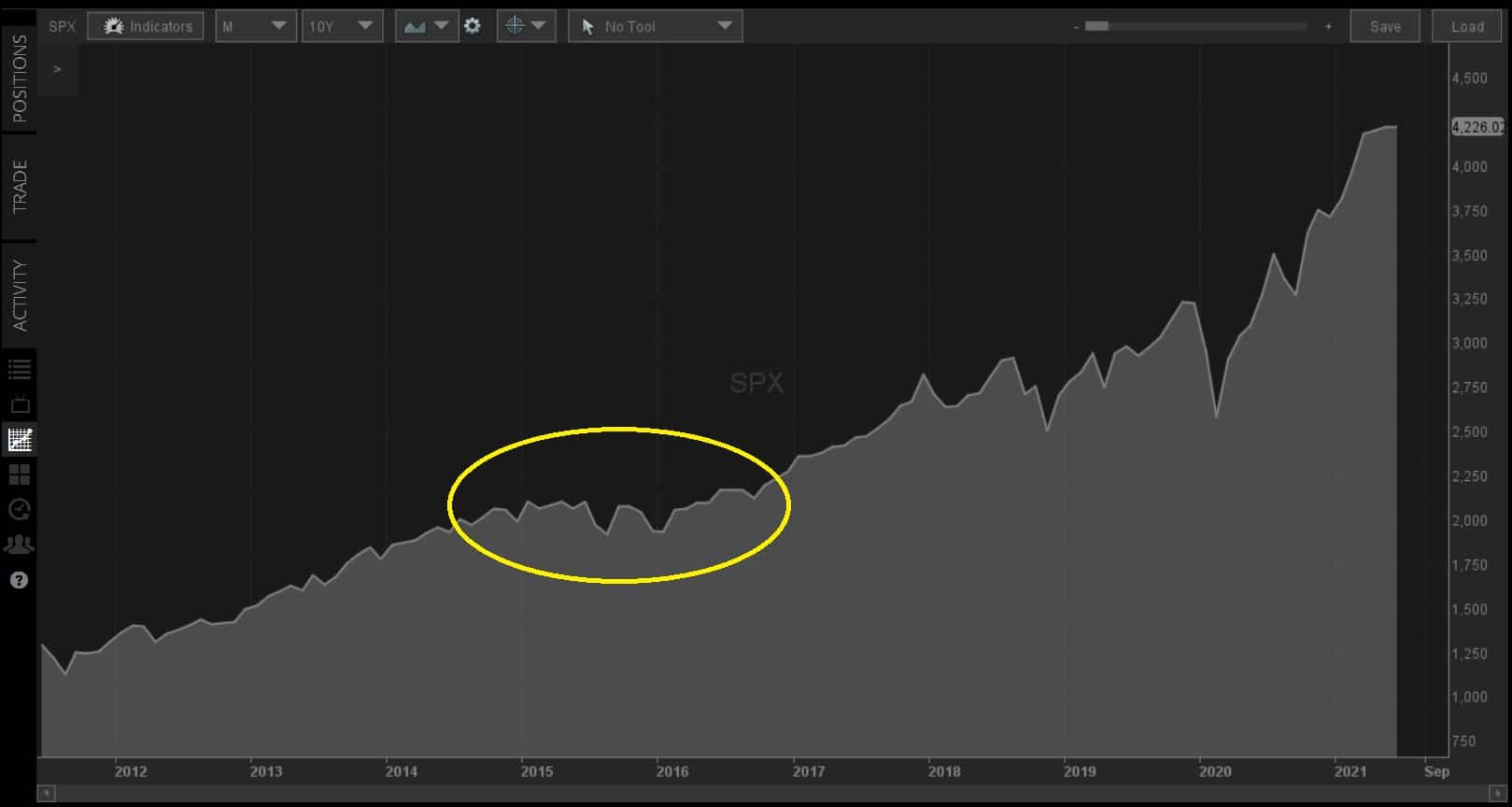Click the Load button
The height and width of the screenshot is (807, 1512).
click(1467, 26)
